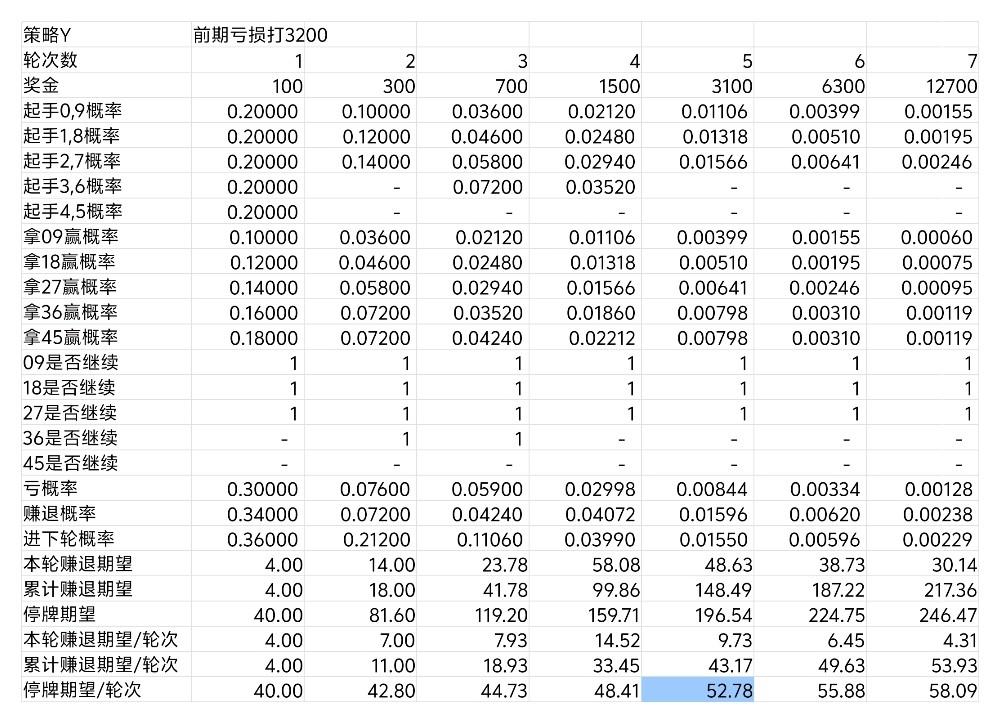The image size is (1001, 724).
Task: Select the '拿27赢概率' row label
Action: click(70, 287)
